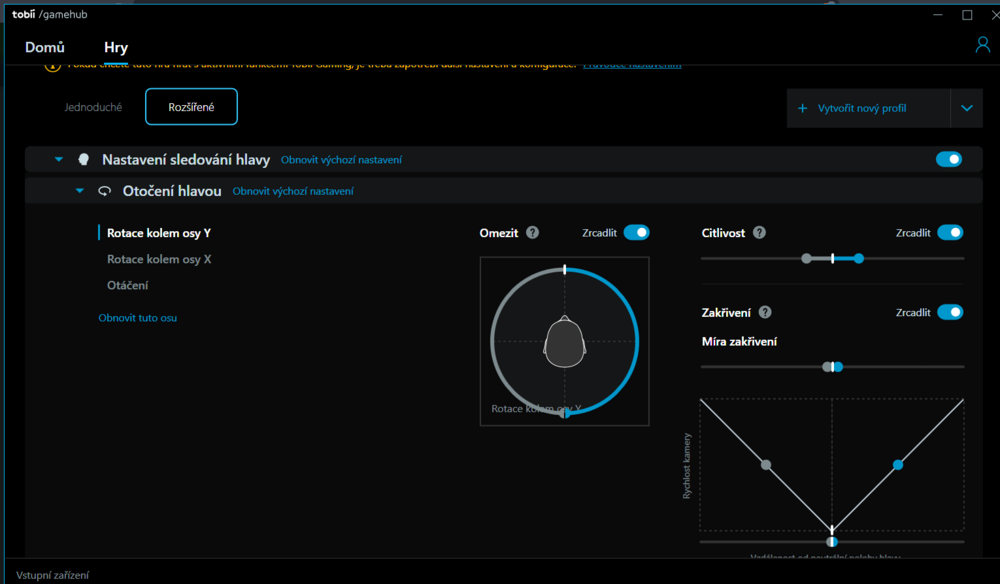Screen dimensions: 1000x584
Task: Click the head figure in the rotation dial
Action: 564,342
